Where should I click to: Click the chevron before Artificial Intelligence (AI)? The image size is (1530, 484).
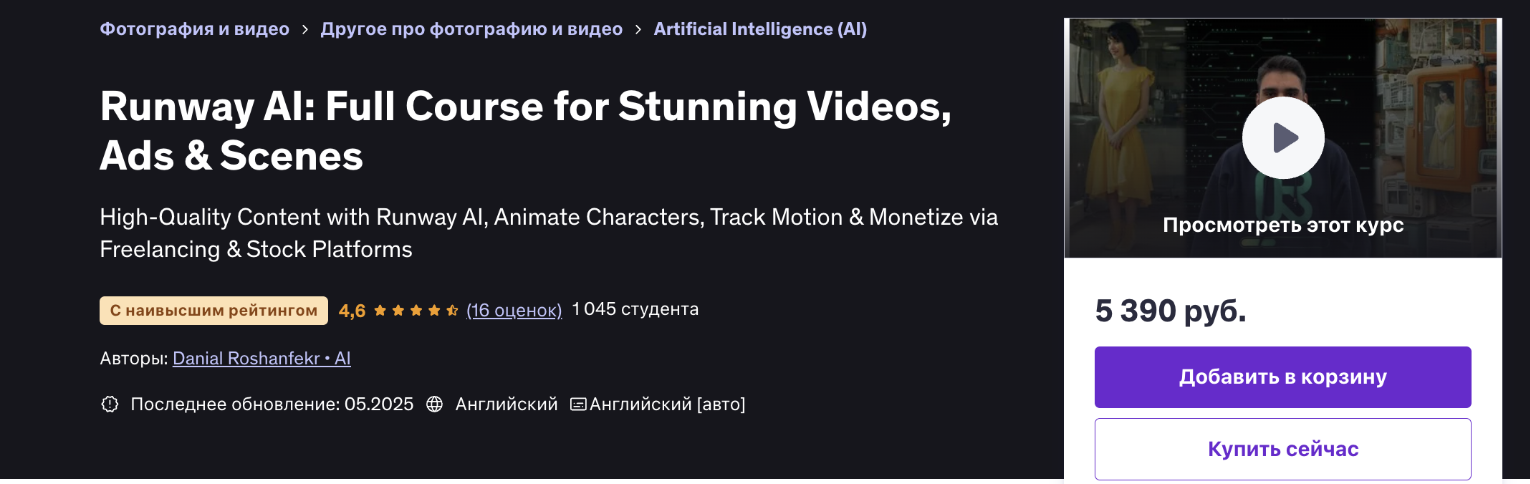(638, 30)
